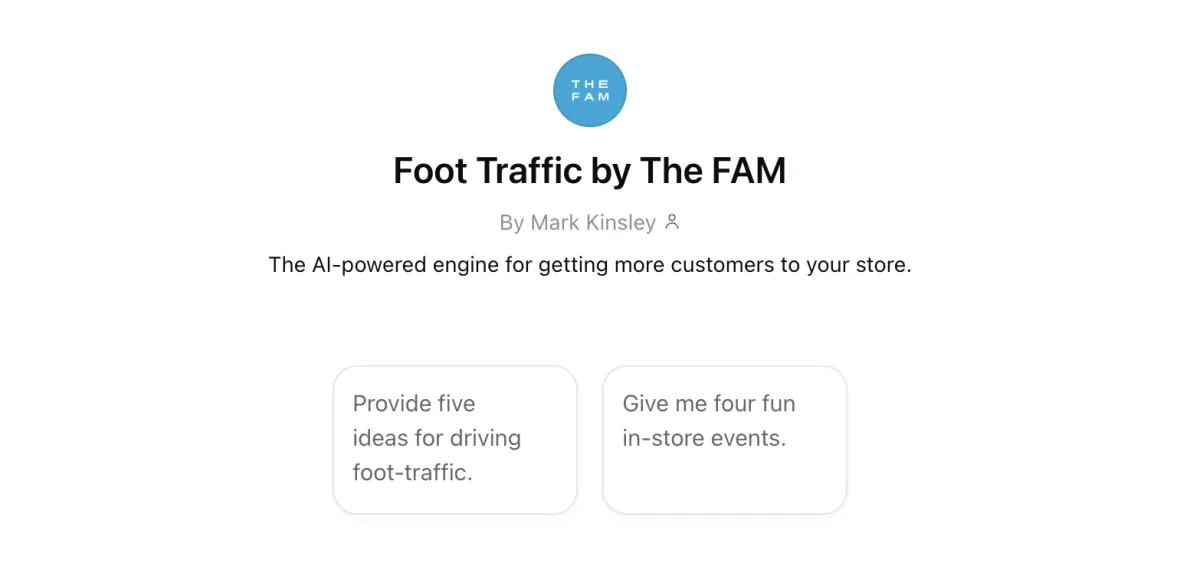Click the 'in-store events.' line in second card
1200x576 pixels.
point(704,438)
